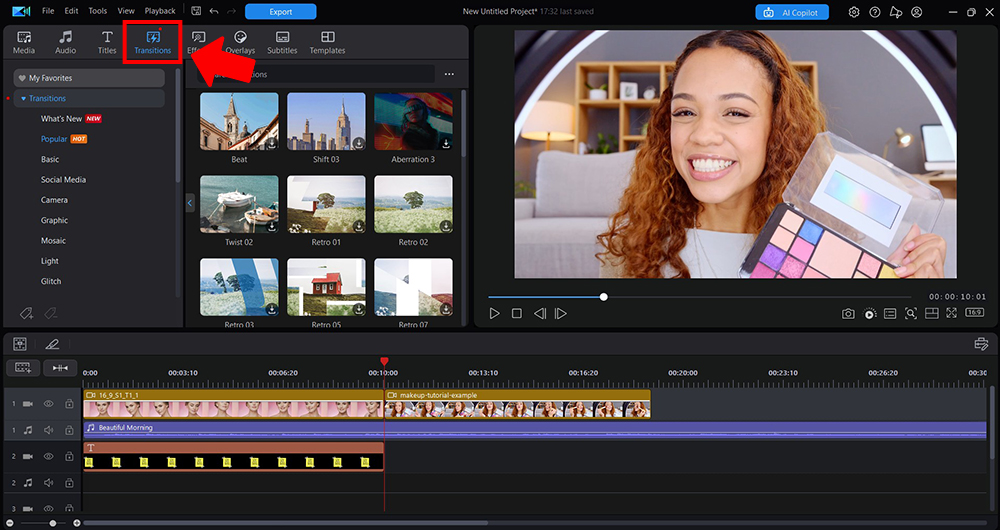Switch the preview to fullscreen mode
Screen dimensions: 1000x530
952,314
